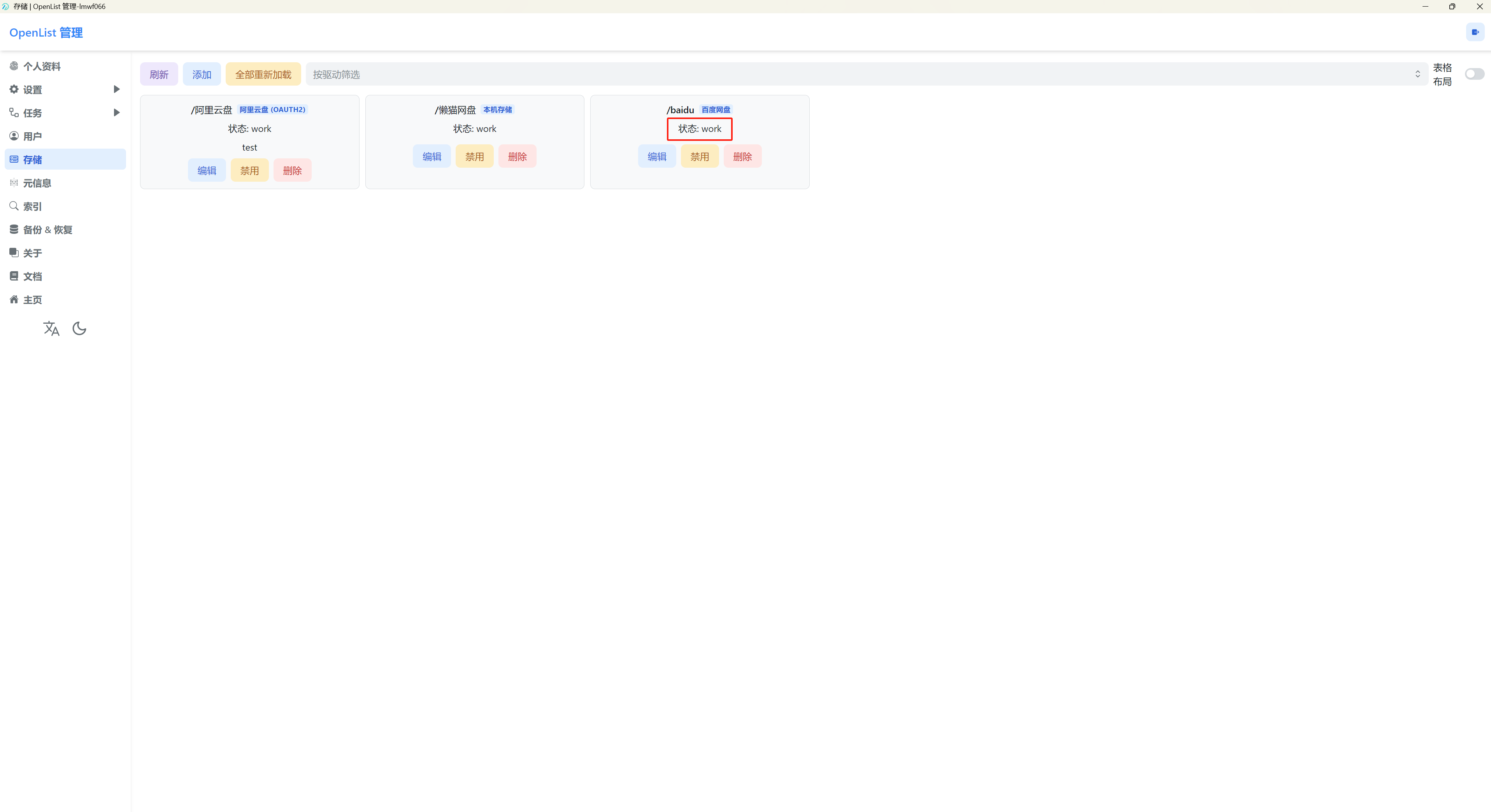Open the language switcher icon
The image size is (1491, 812).
(51, 329)
